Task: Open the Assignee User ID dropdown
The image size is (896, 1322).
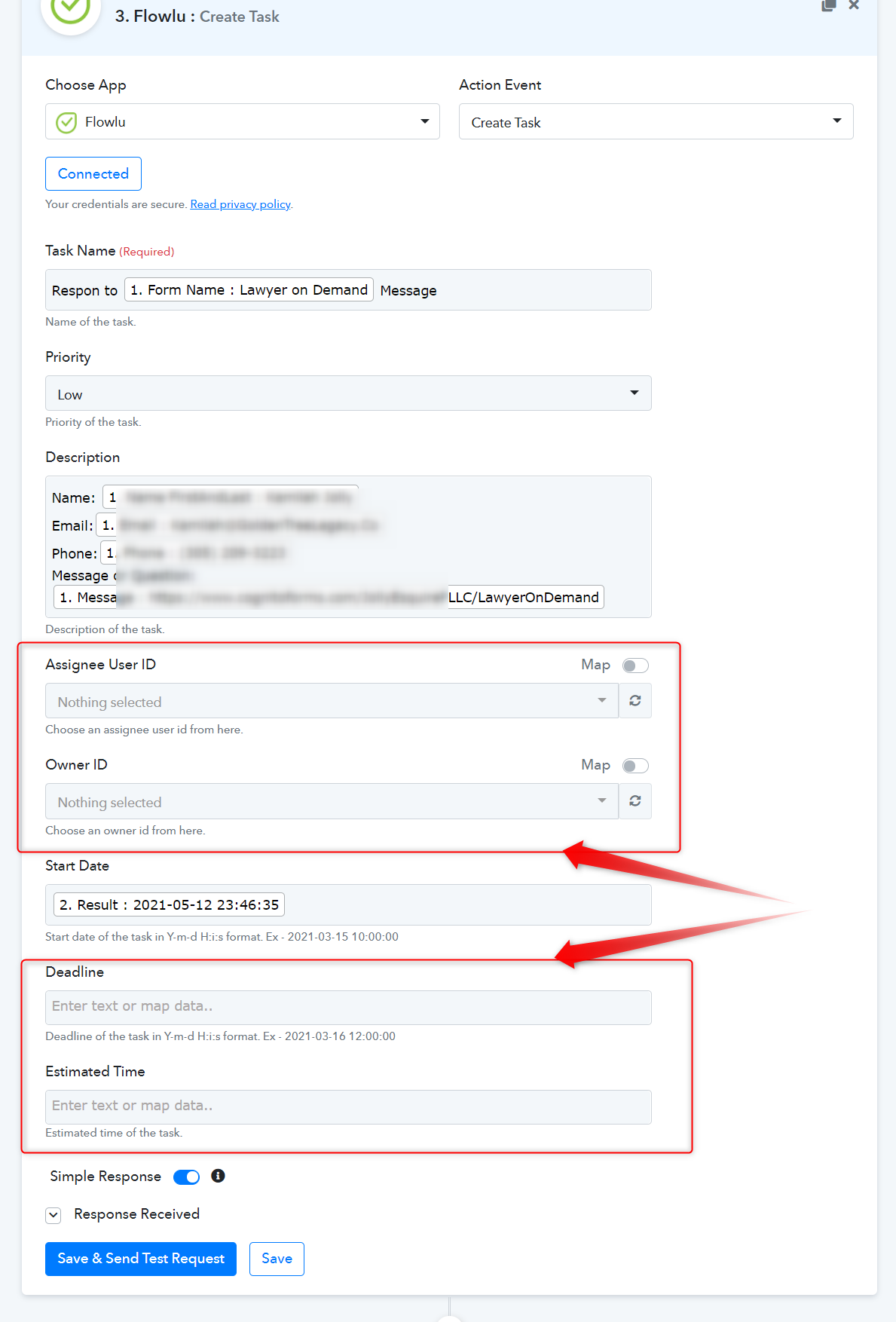Action: tap(332, 701)
